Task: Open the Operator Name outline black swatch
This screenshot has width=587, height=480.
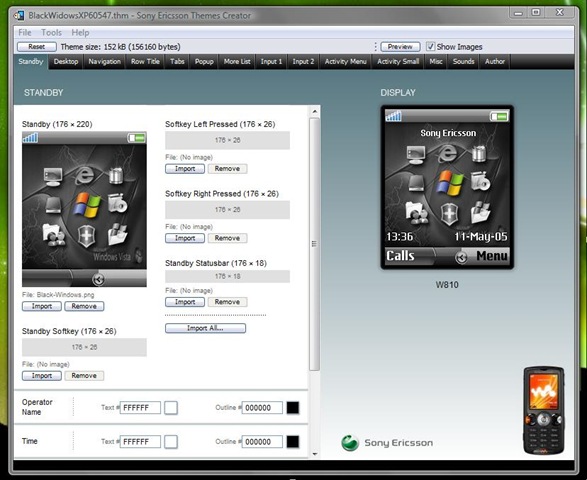Action: click(x=293, y=408)
